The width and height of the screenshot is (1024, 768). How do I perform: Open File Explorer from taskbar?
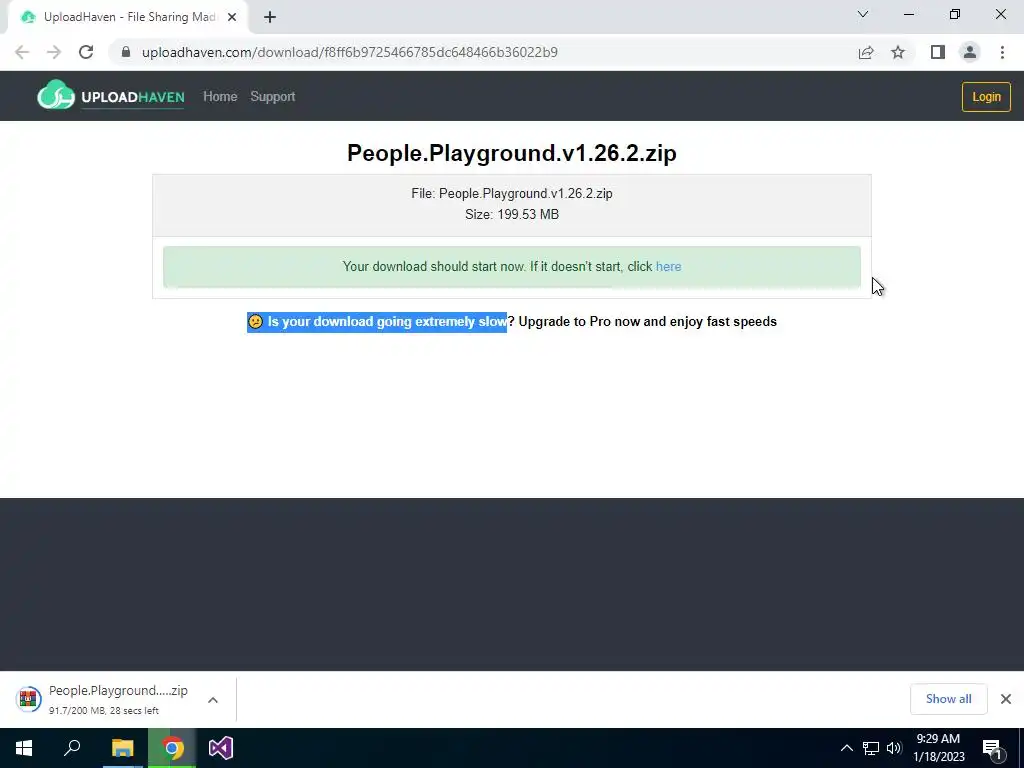point(122,748)
